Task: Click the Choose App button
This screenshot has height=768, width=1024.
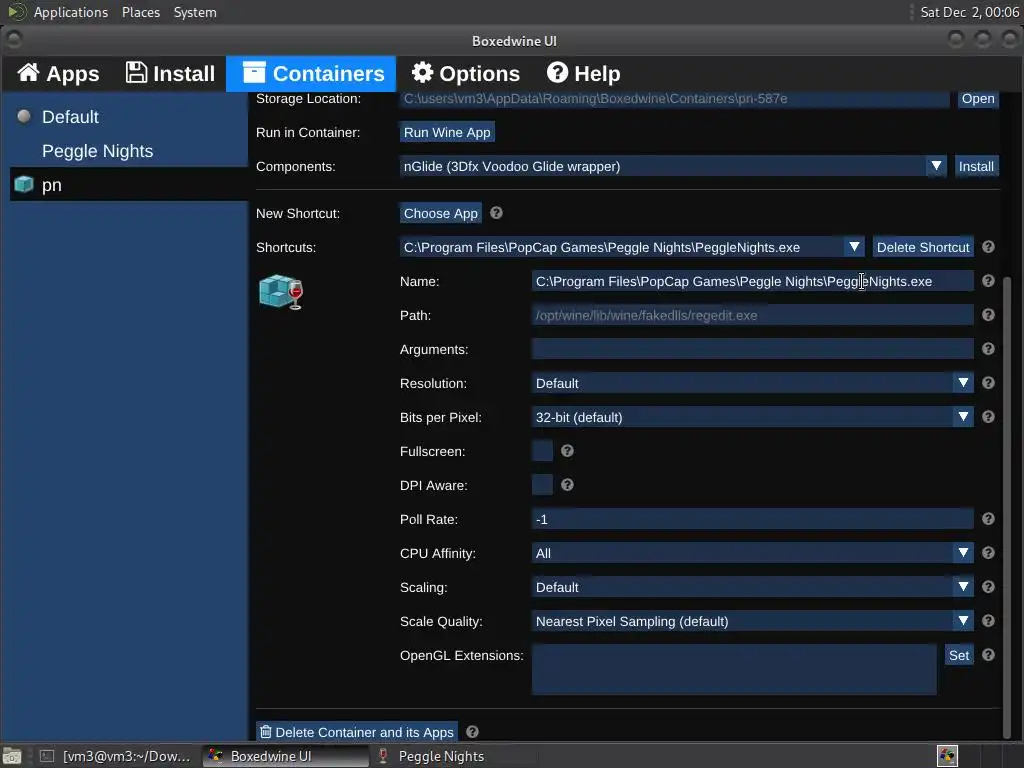Action: (440, 214)
